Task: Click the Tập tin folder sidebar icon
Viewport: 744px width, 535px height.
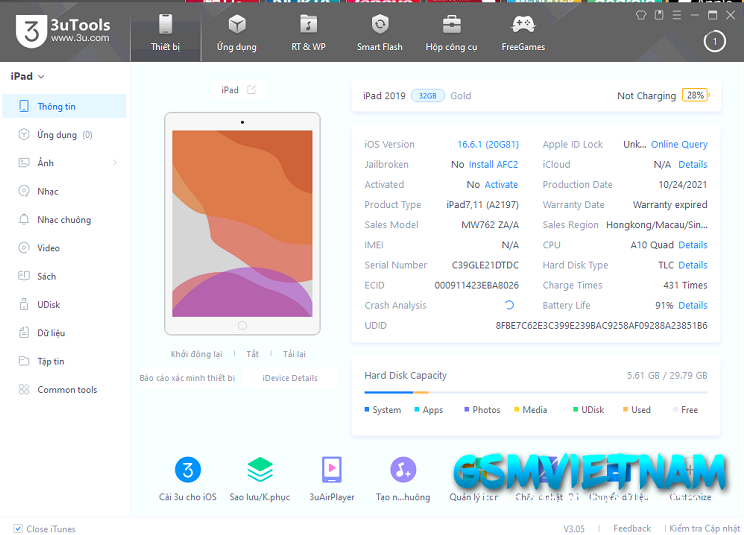Action: coord(24,361)
